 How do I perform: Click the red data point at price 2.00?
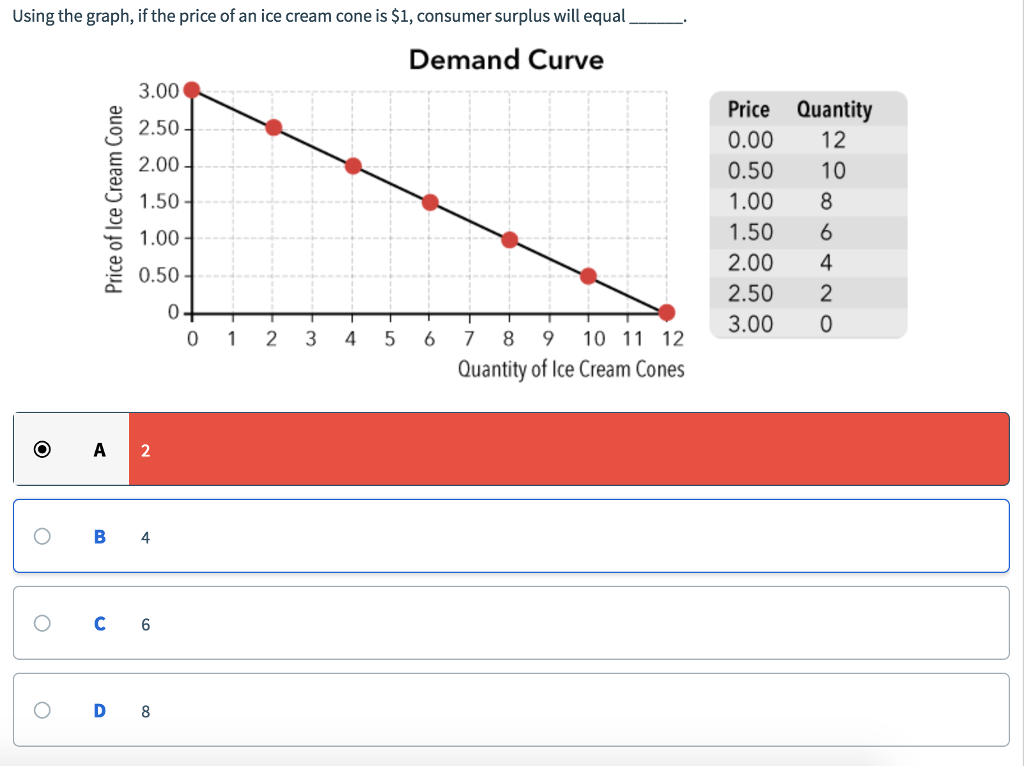tap(351, 165)
